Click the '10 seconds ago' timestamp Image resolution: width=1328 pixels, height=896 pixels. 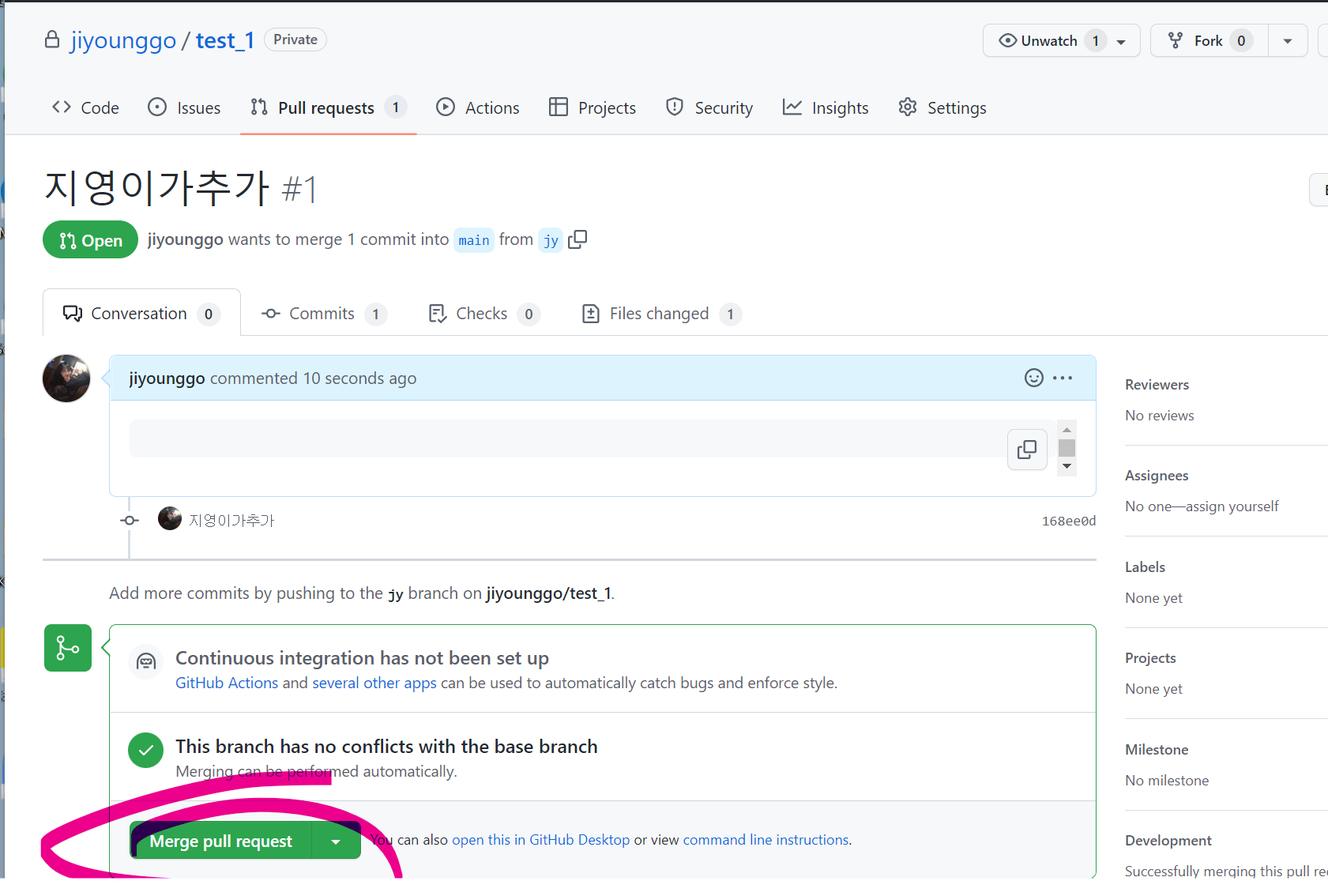click(x=359, y=378)
